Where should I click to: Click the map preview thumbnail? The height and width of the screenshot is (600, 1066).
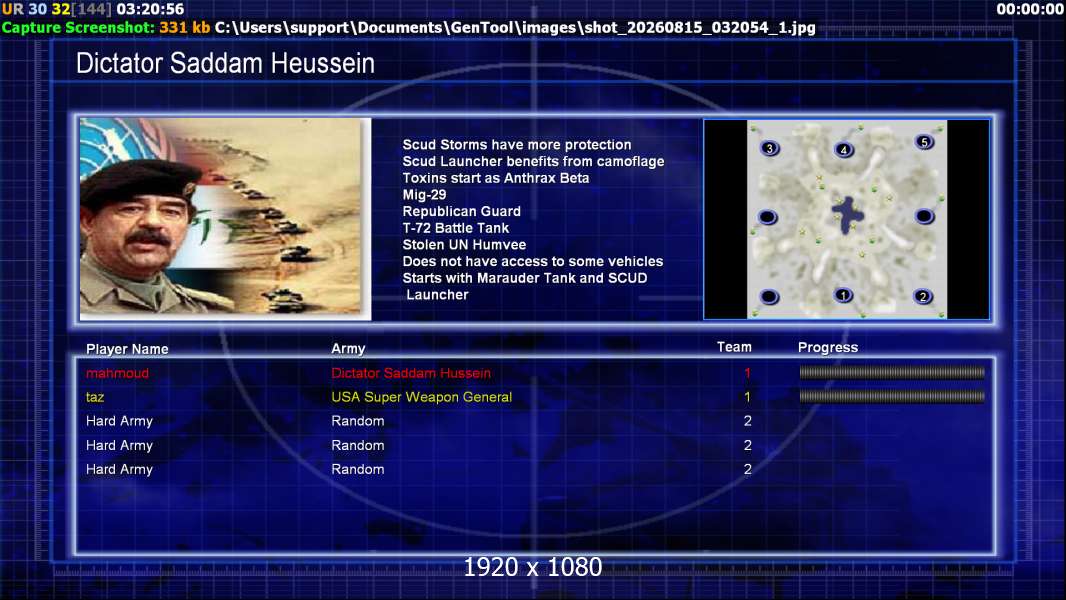[846, 219]
